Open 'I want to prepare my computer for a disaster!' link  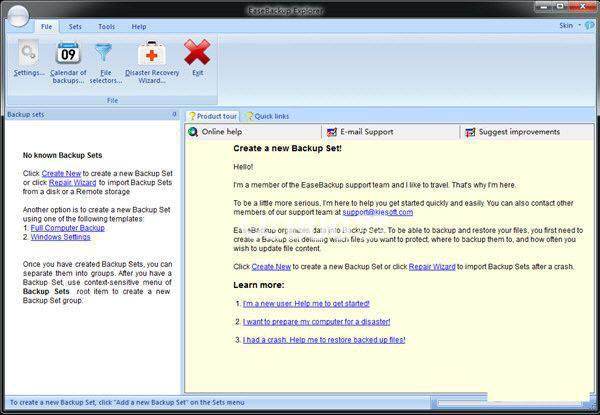pos(316,322)
